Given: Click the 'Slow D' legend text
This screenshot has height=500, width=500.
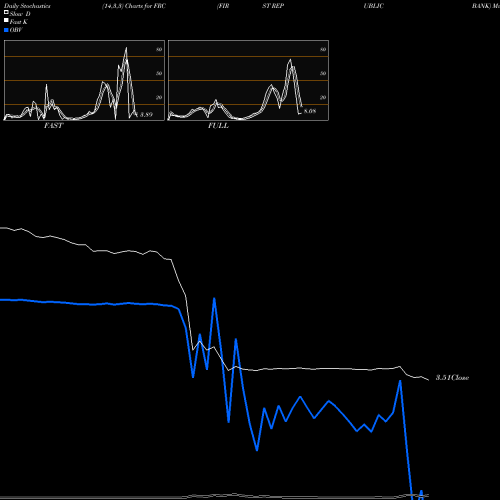Looking at the screenshot, I should click(20, 14).
